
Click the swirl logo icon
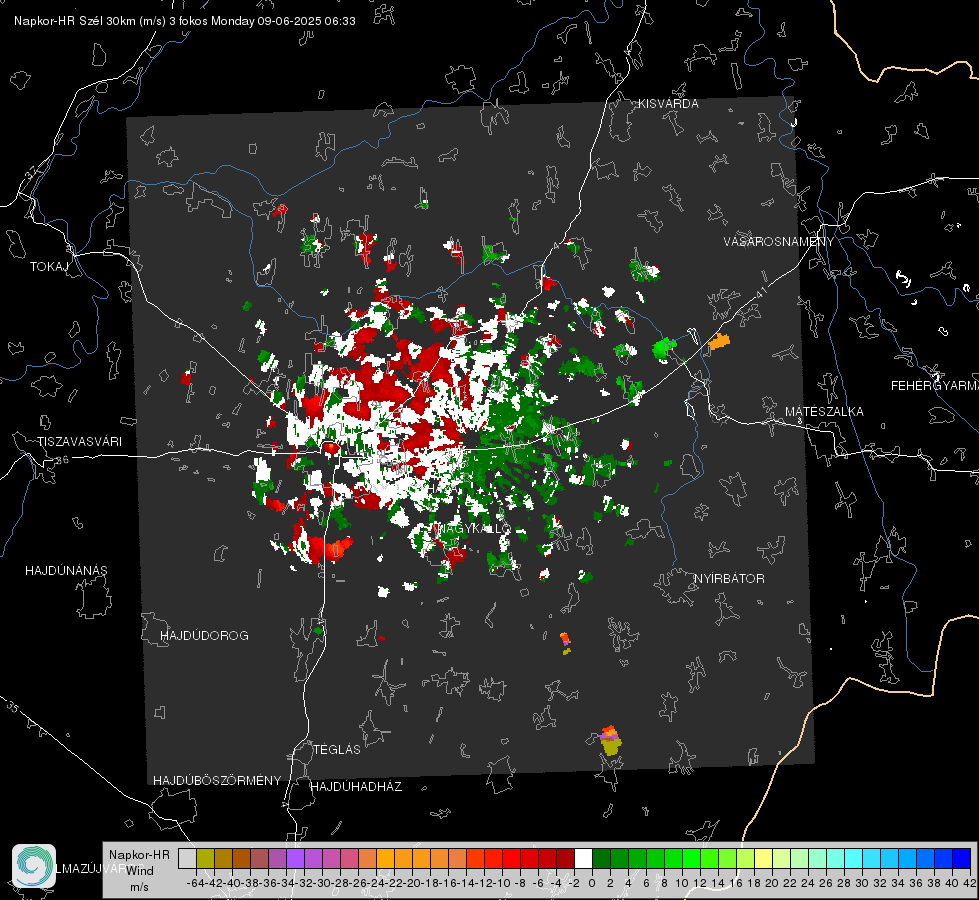(34, 866)
